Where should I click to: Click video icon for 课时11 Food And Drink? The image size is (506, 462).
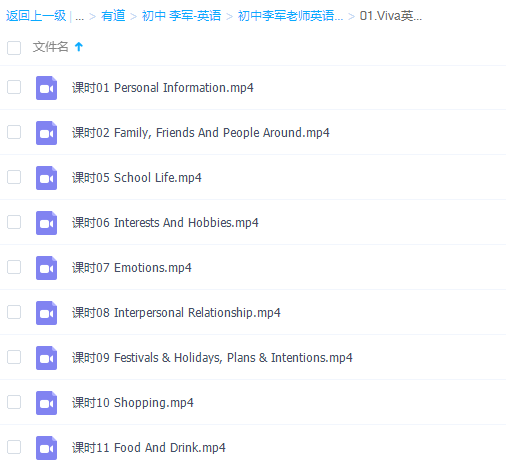point(46,448)
